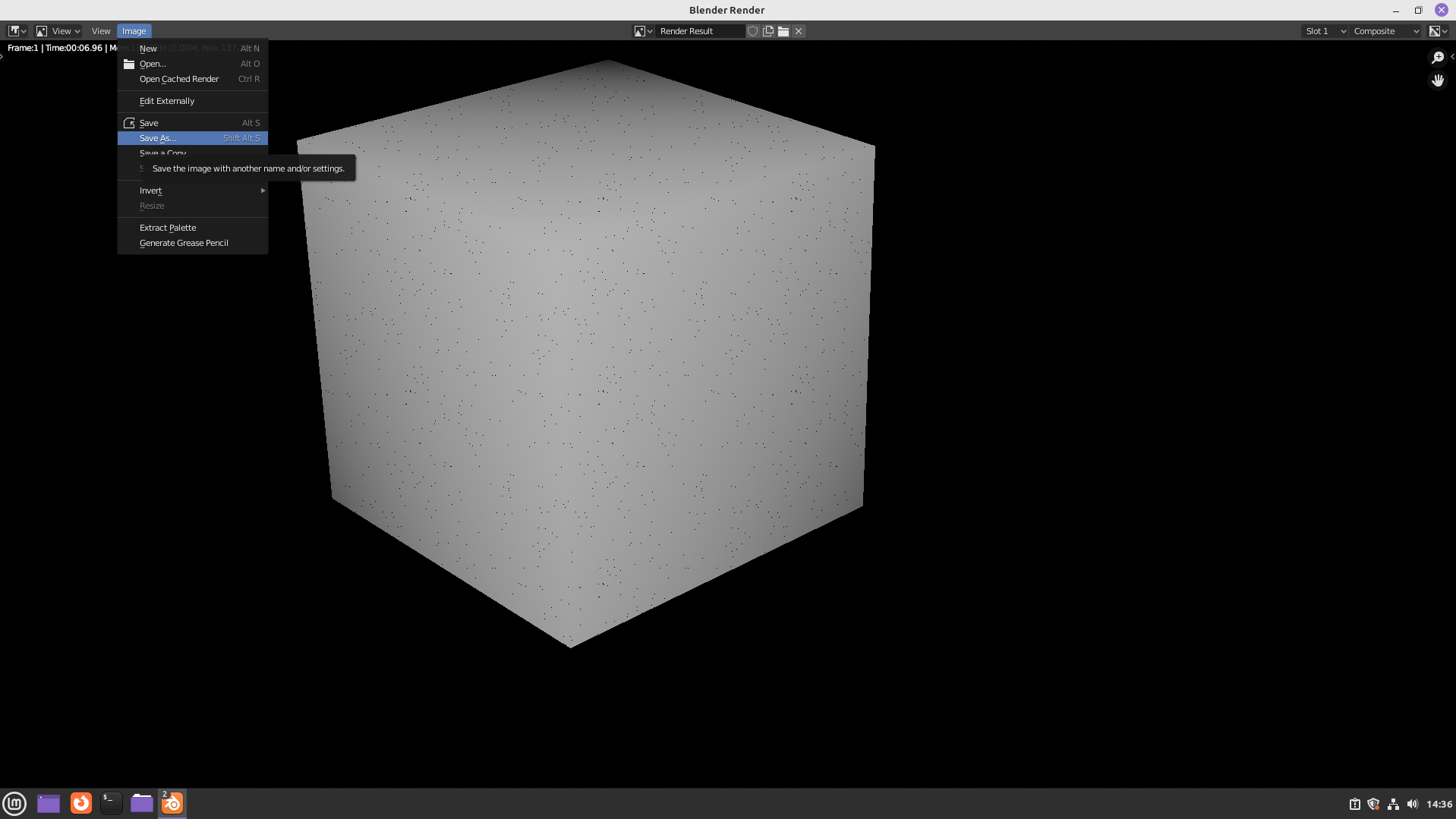
Task: Click open image folder icon in header
Action: [x=783, y=31]
